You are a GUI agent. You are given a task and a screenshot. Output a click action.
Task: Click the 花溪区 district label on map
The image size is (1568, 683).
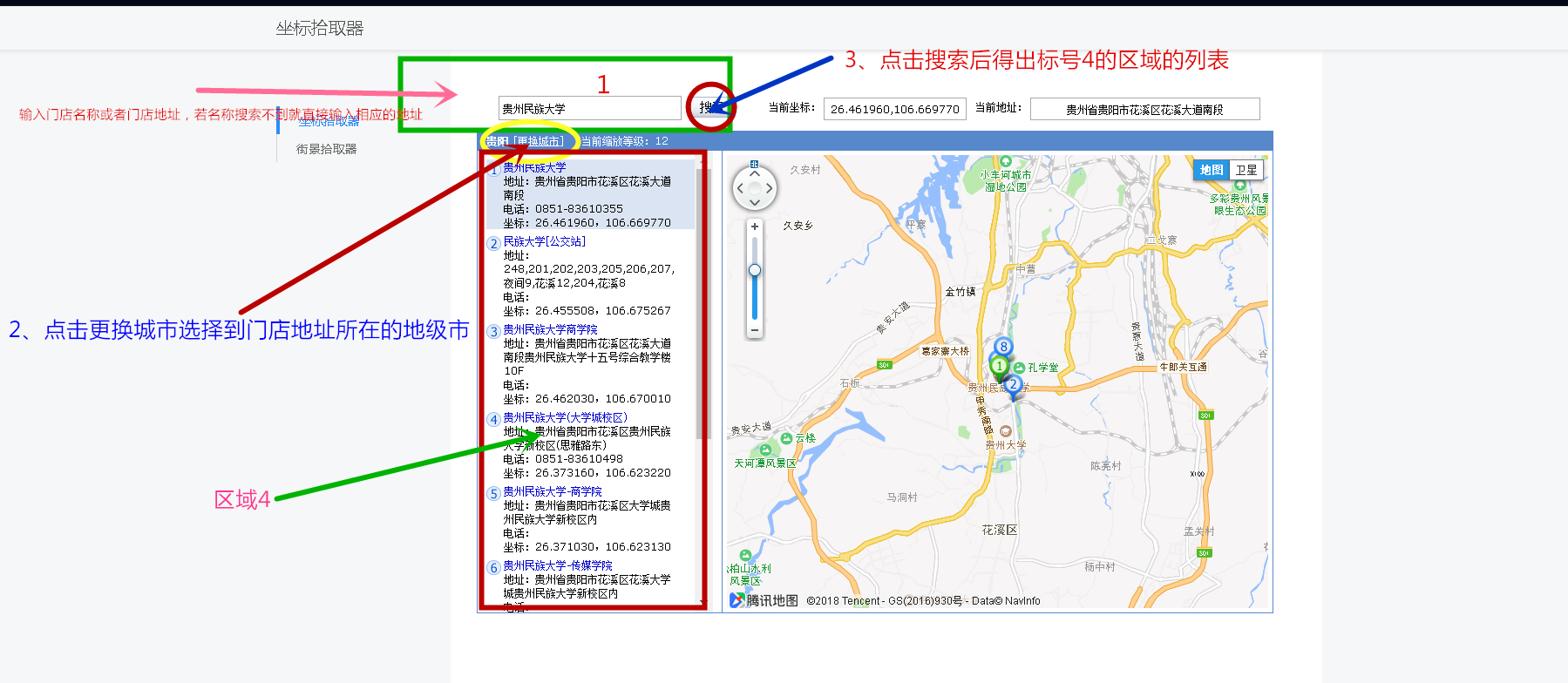click(x=999, y=530)
